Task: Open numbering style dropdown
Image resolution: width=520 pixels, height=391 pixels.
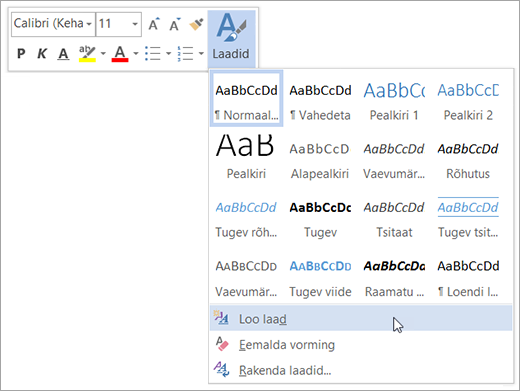Action: [x=201, y=53]
